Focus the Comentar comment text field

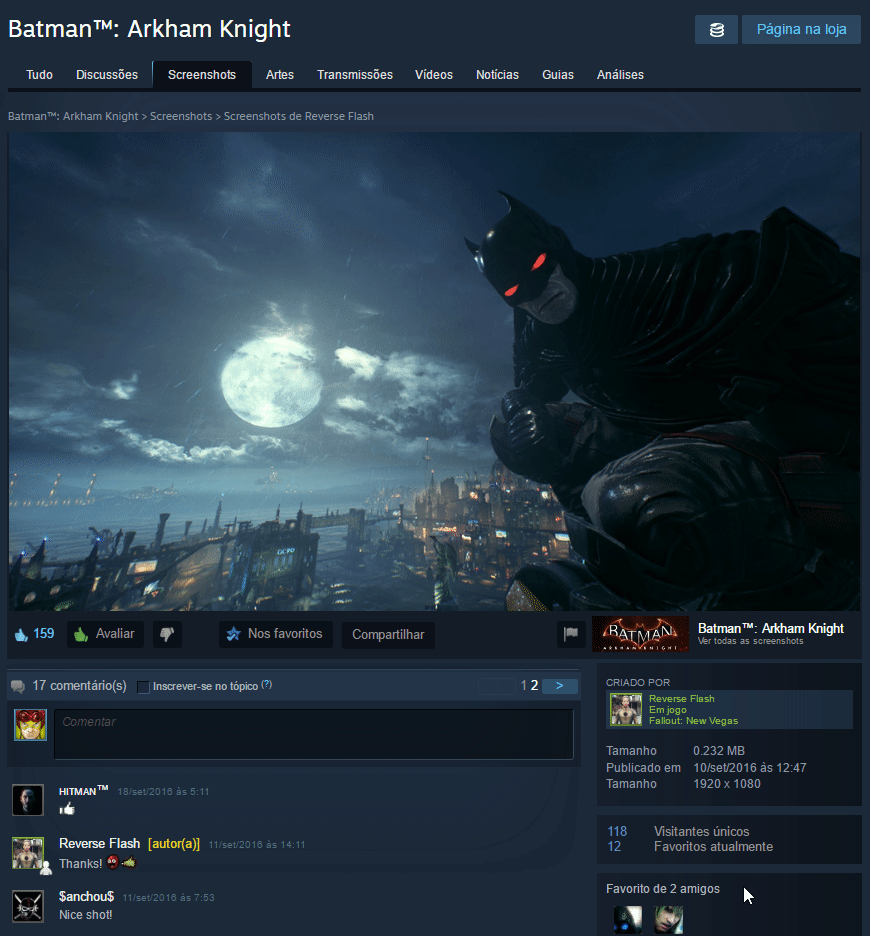[x=313, y=734]
